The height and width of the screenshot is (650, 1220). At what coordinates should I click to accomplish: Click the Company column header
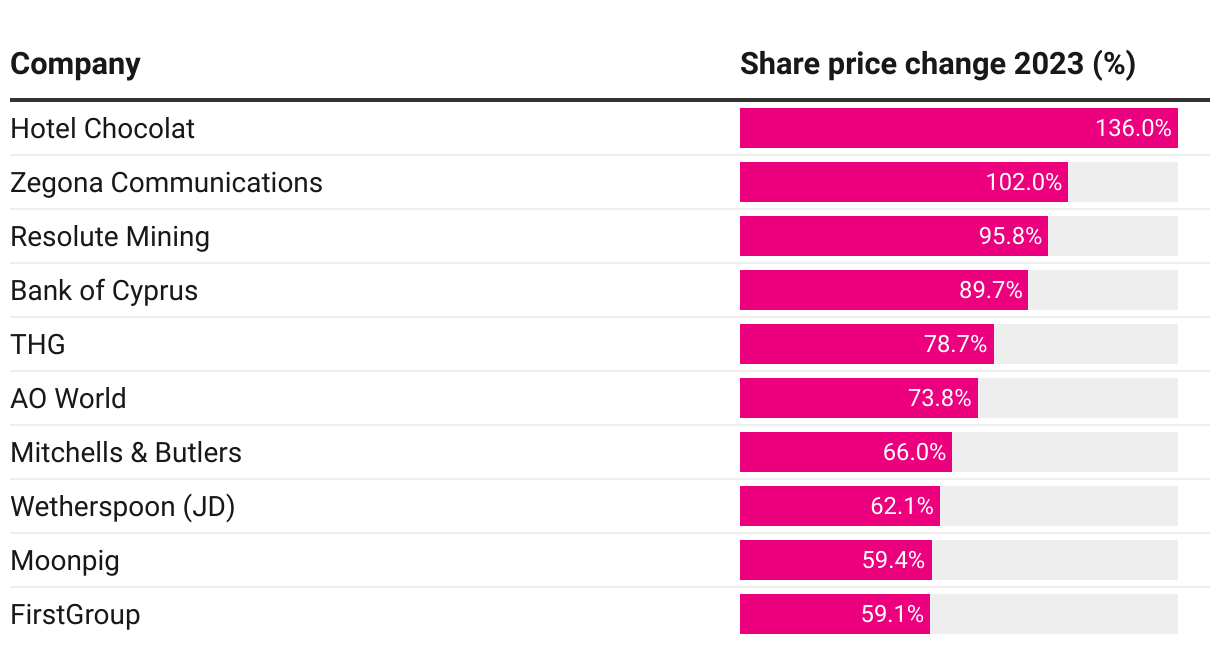tap(75, 65)
